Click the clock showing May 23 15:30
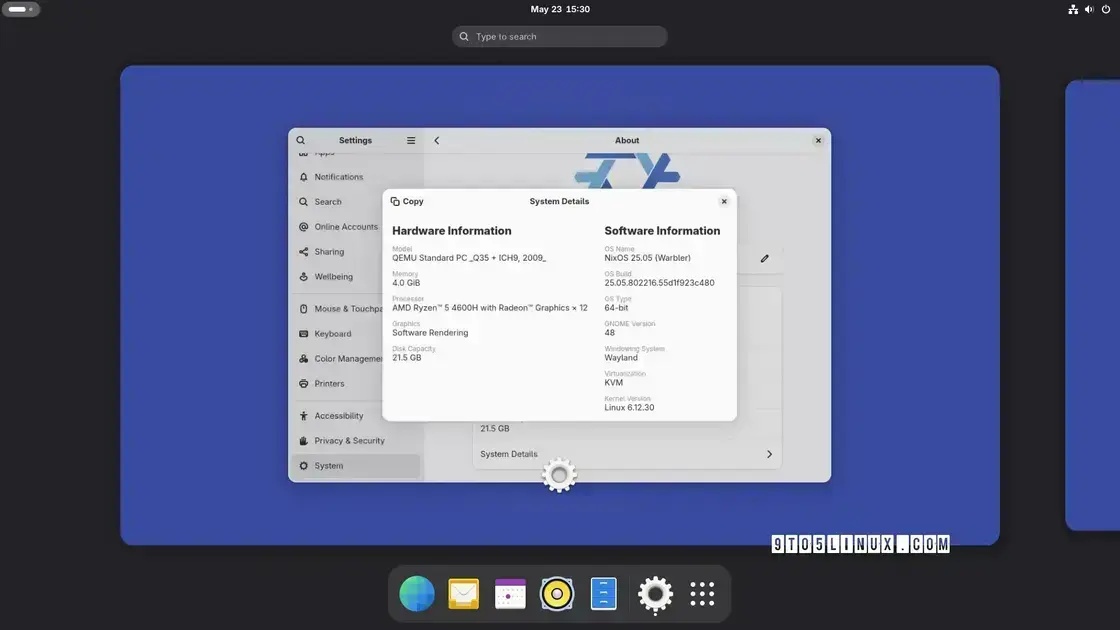Viewport: 1120px width, 630px height. pyautogui.click(x=560, y=9)
